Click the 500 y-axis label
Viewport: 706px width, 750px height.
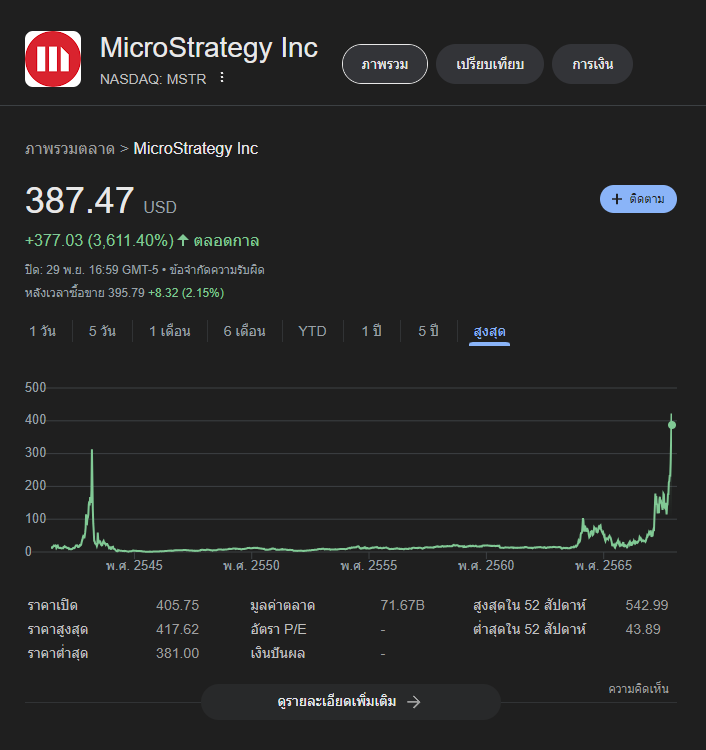(x=35, y=387)
